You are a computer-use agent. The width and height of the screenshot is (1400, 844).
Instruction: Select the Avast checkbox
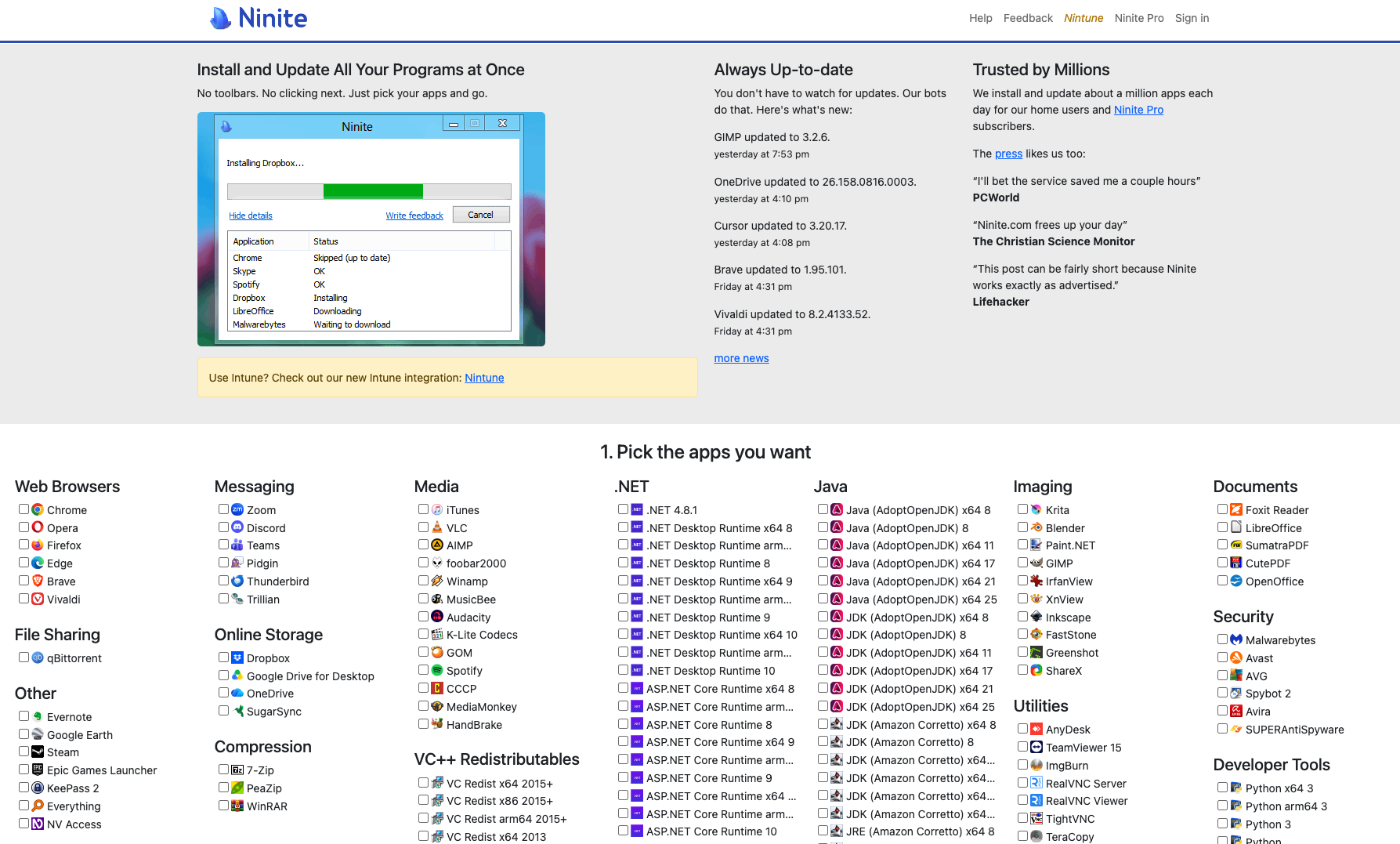(x=1223, y=657)
